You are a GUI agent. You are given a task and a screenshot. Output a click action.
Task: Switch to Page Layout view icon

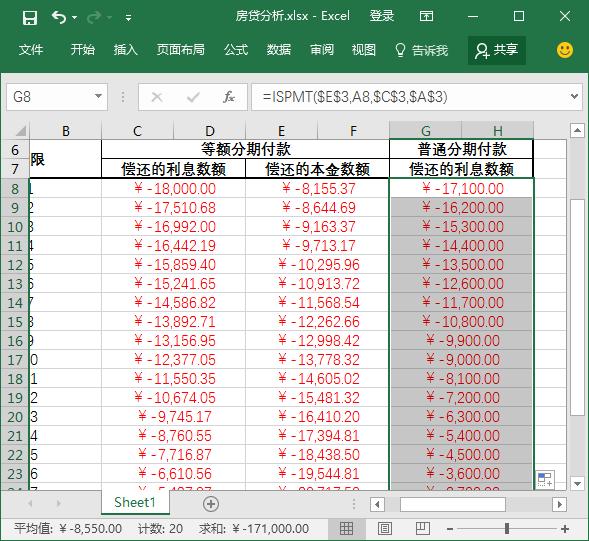pyautogui.click(x=385, y=529)
